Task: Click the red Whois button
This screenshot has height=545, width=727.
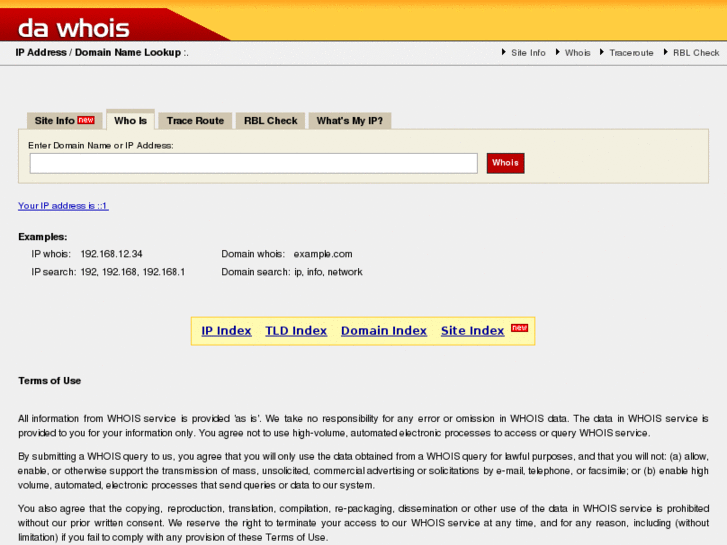Action: click(505, 163)
